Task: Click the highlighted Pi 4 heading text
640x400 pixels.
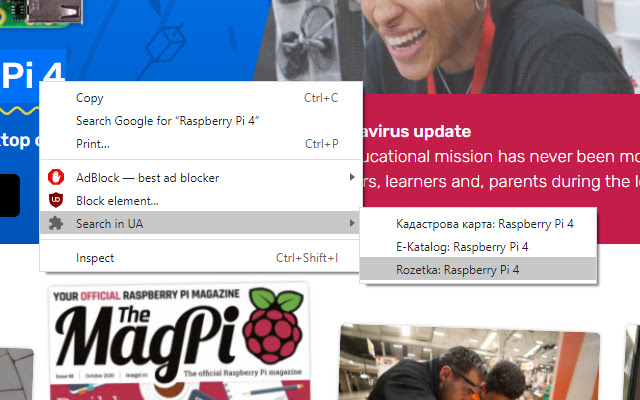Action: 33,76
